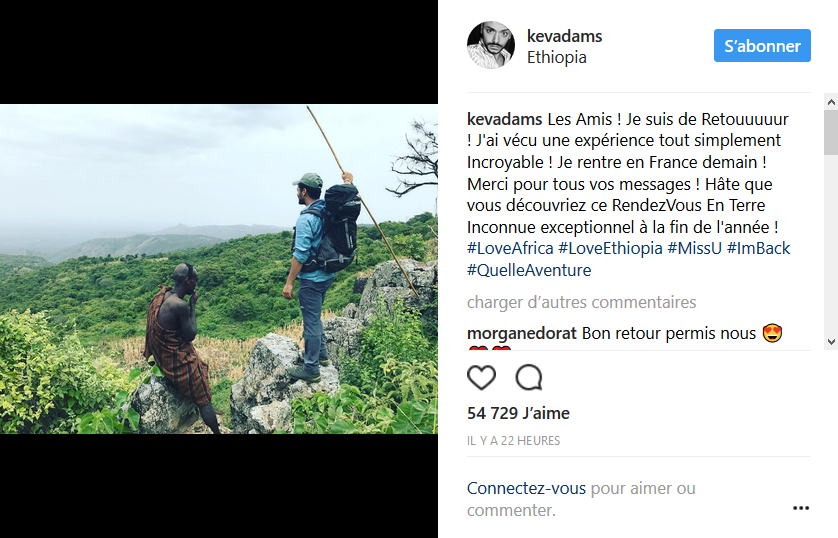Select the #LoveEthiopia hashtag

[x=610, y=248]
